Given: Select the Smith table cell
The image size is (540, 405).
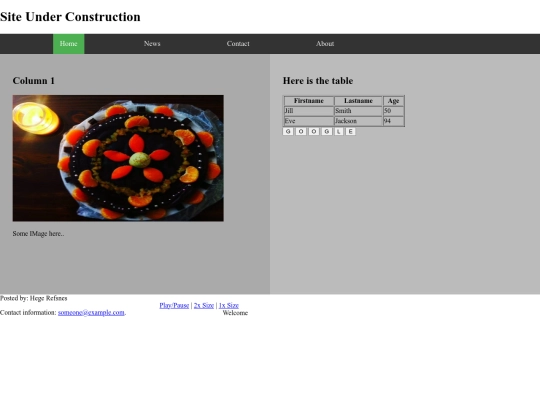Looking at the screenshot, I should tap(358, 111).
